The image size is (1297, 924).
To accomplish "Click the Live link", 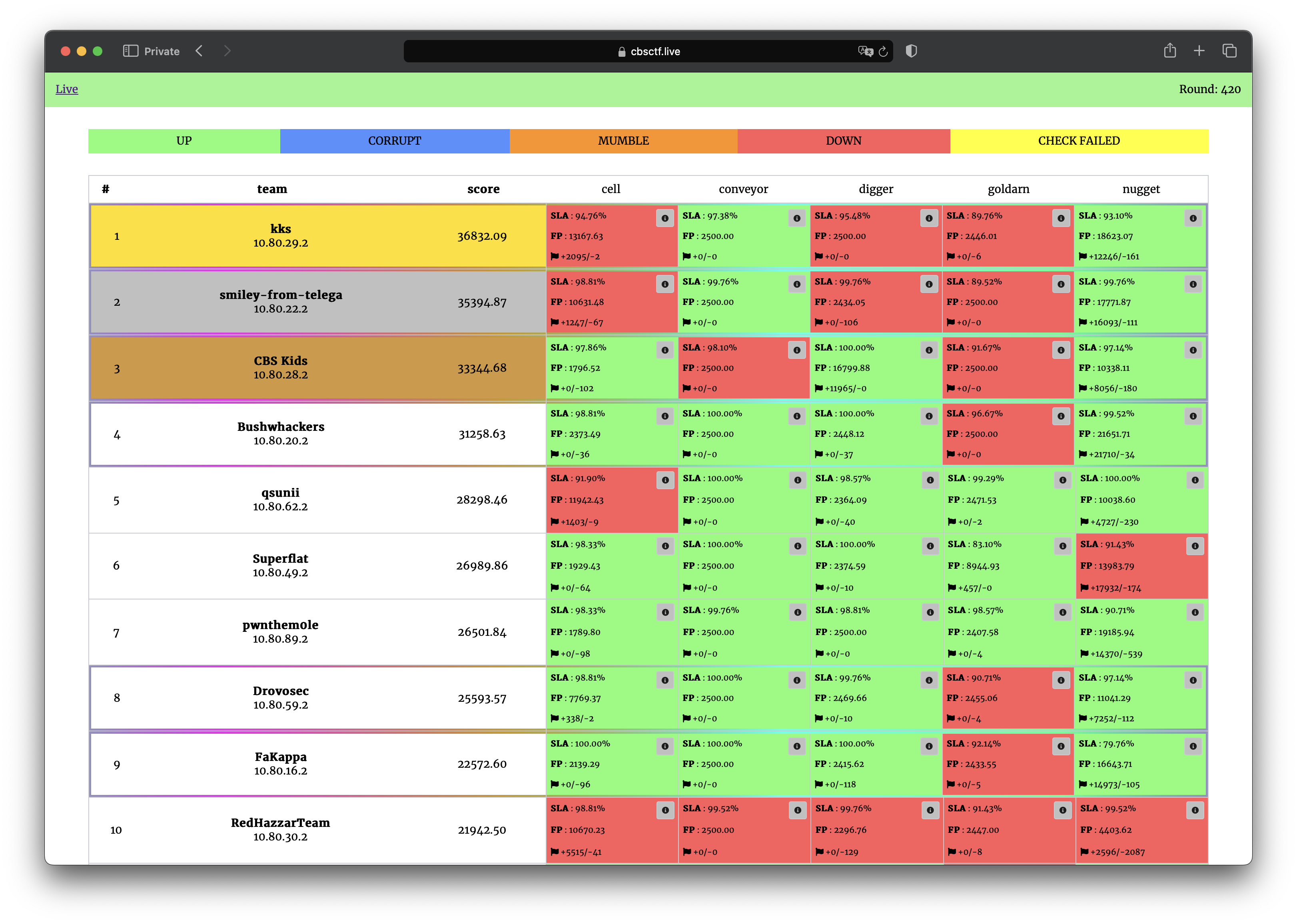I will point(67,90).
